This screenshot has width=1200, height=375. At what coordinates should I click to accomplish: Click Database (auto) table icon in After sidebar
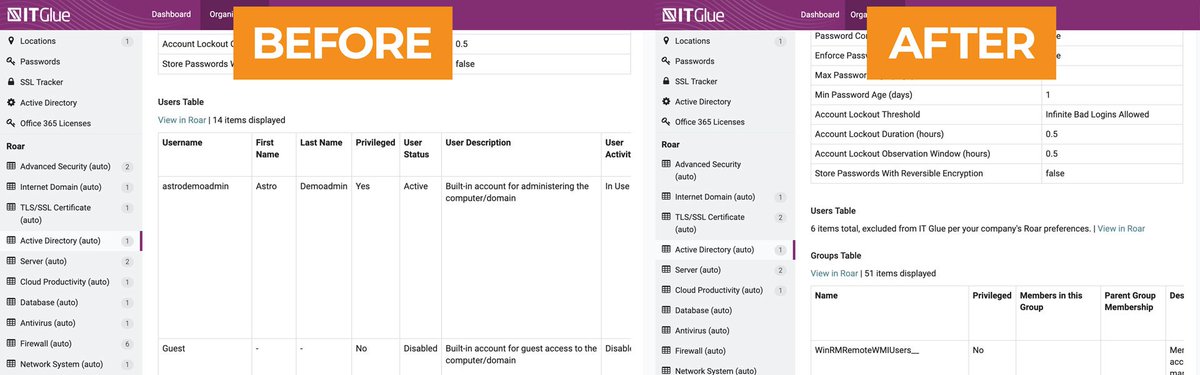coord(666,311)
